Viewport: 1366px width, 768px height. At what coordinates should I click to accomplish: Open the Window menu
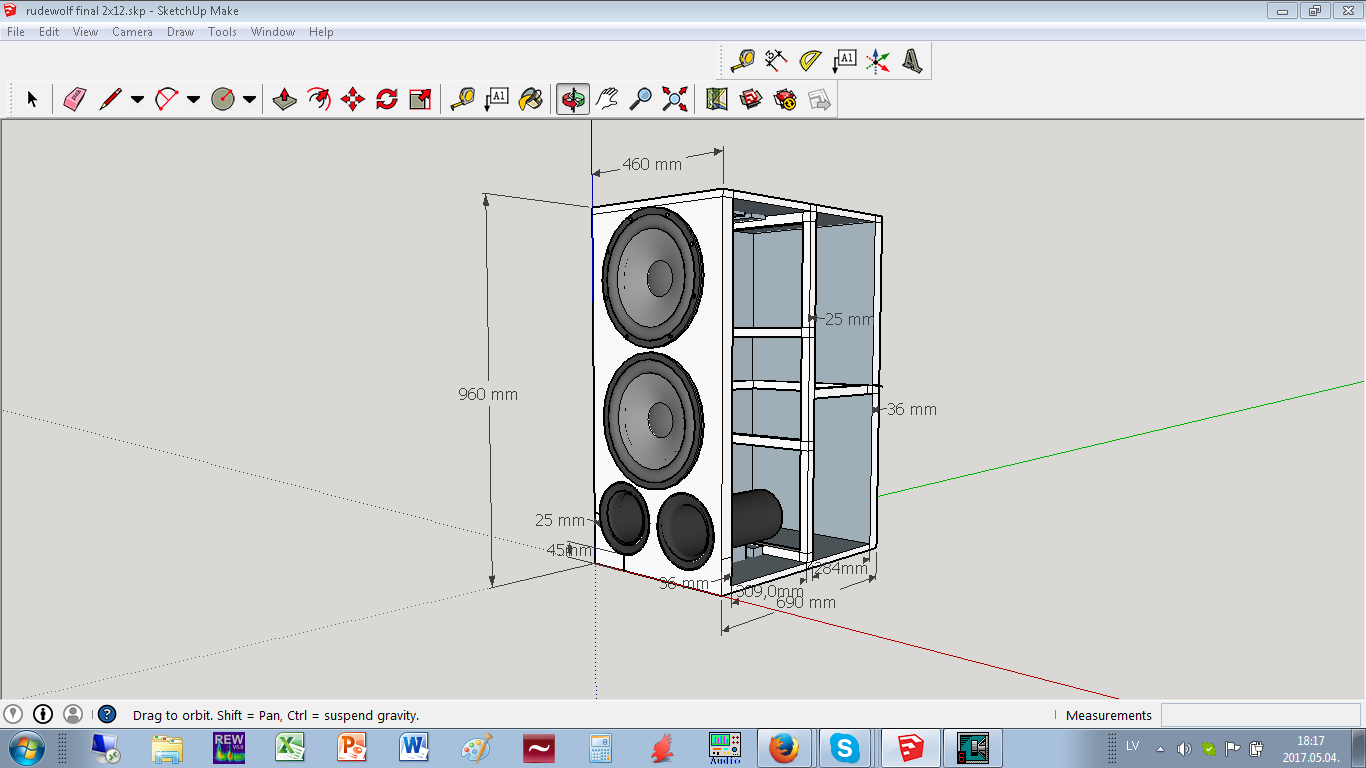pos(272,32)
